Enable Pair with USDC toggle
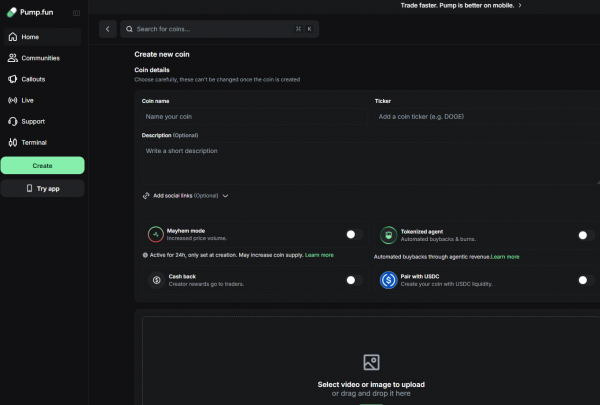This screenshot has width=600, height=405. click(586, 280)
